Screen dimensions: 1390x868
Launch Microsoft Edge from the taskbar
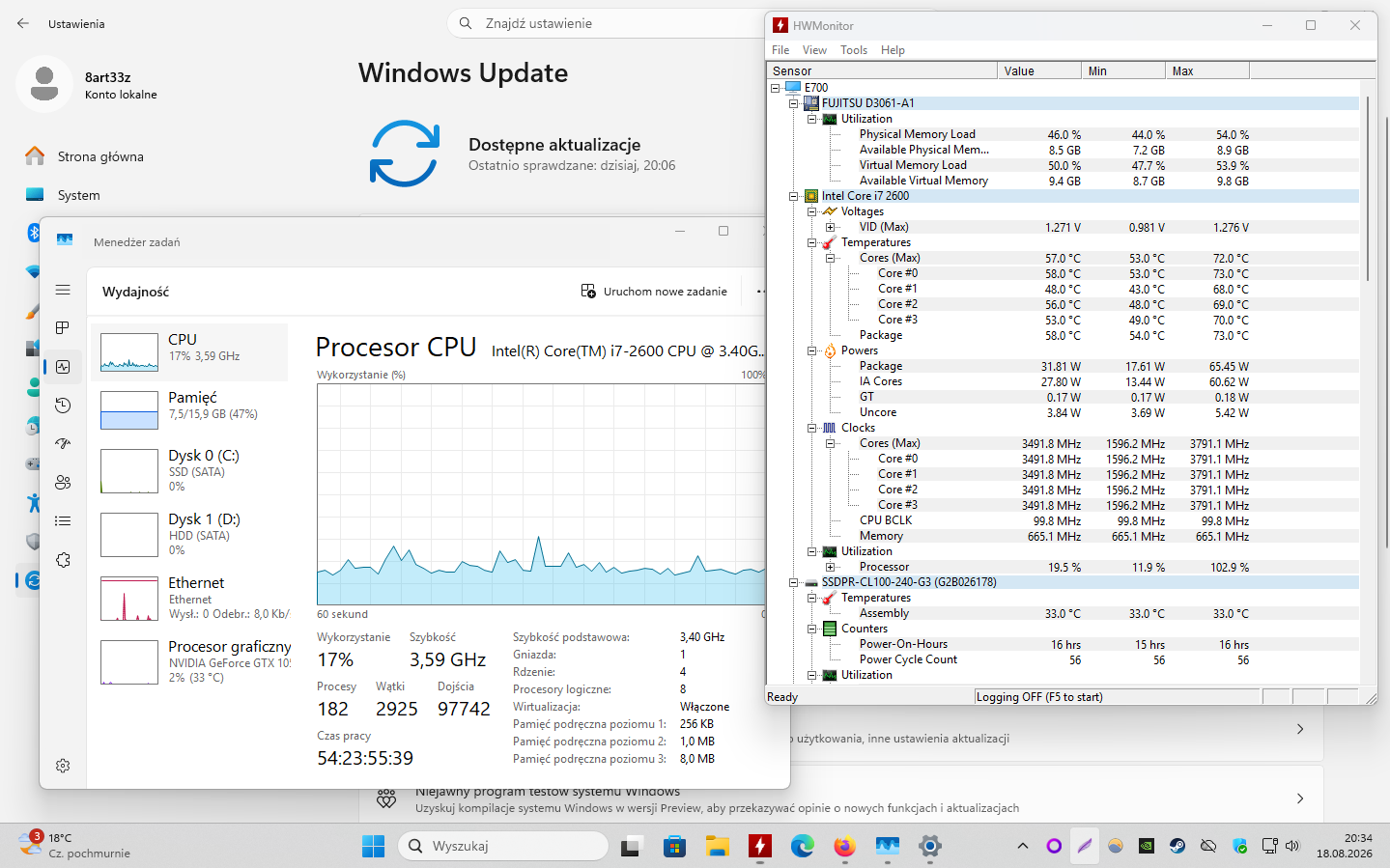click(803, 846)
